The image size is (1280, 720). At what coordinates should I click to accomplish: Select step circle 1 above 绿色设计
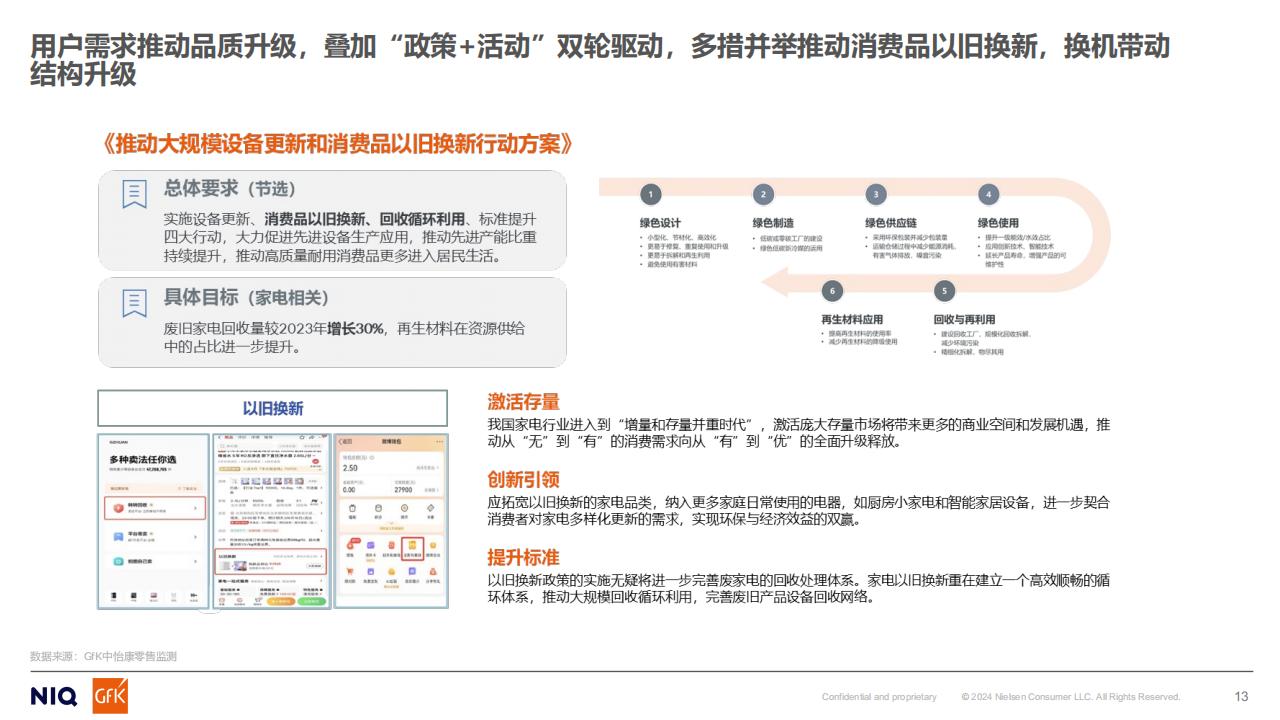(x=651, y=195)
